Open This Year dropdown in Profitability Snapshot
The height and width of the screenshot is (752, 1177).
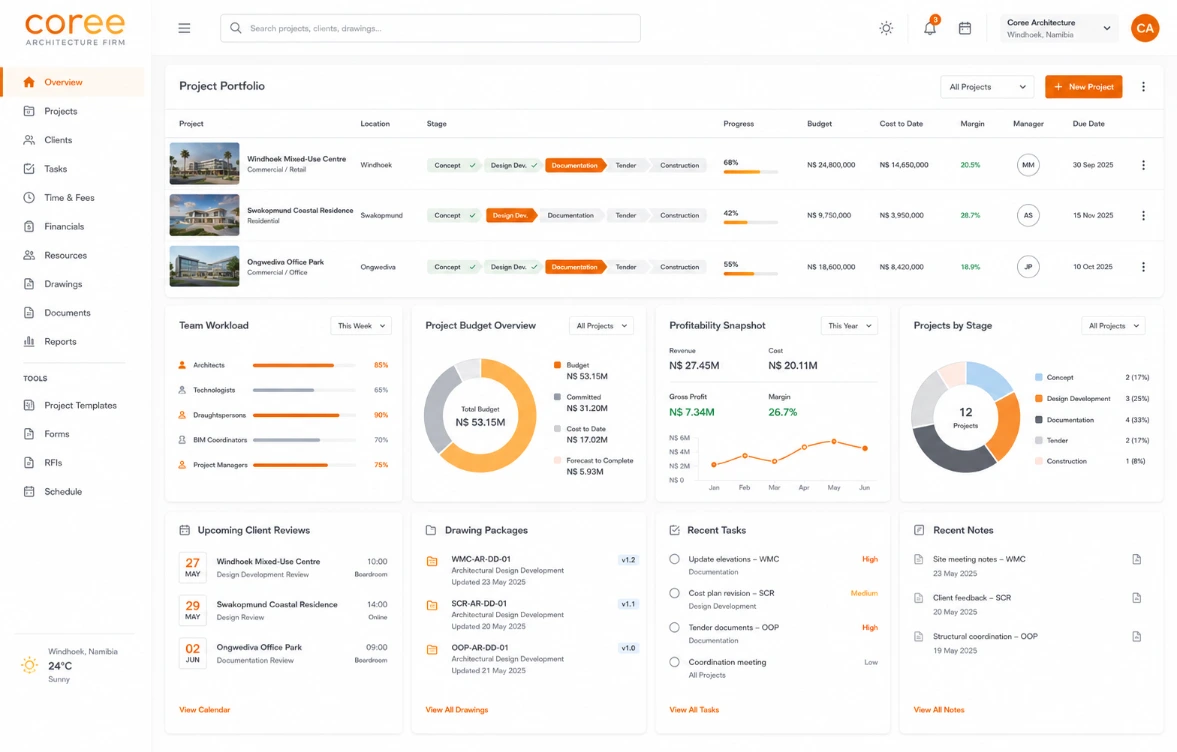[x=849, y=326]
